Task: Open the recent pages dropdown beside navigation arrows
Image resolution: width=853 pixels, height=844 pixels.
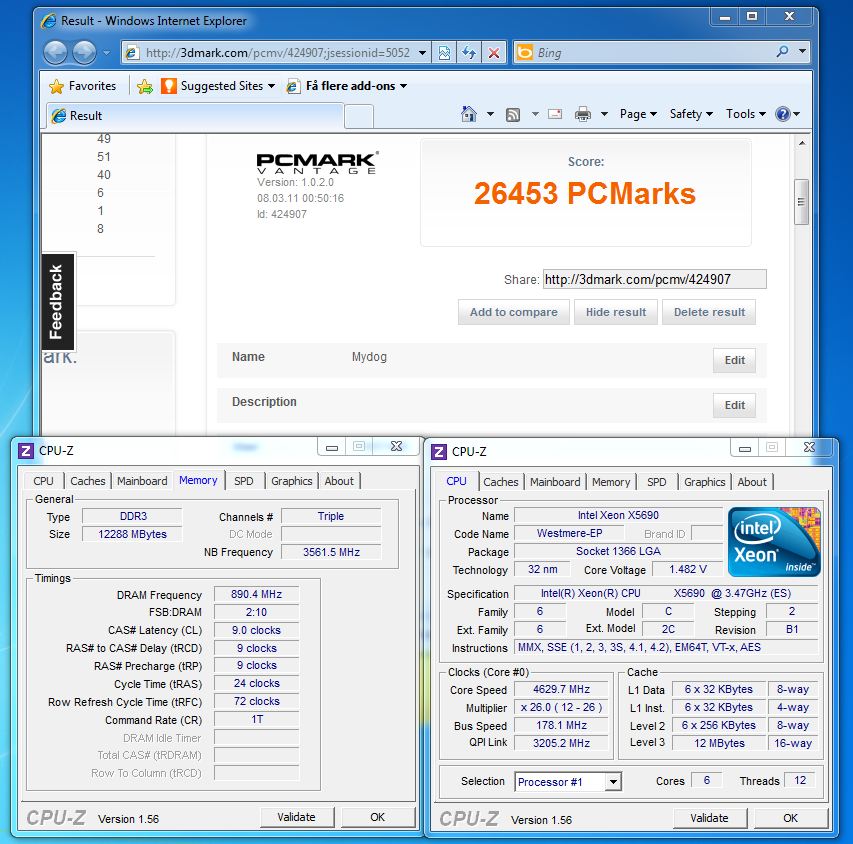Action: pos(107,53)
